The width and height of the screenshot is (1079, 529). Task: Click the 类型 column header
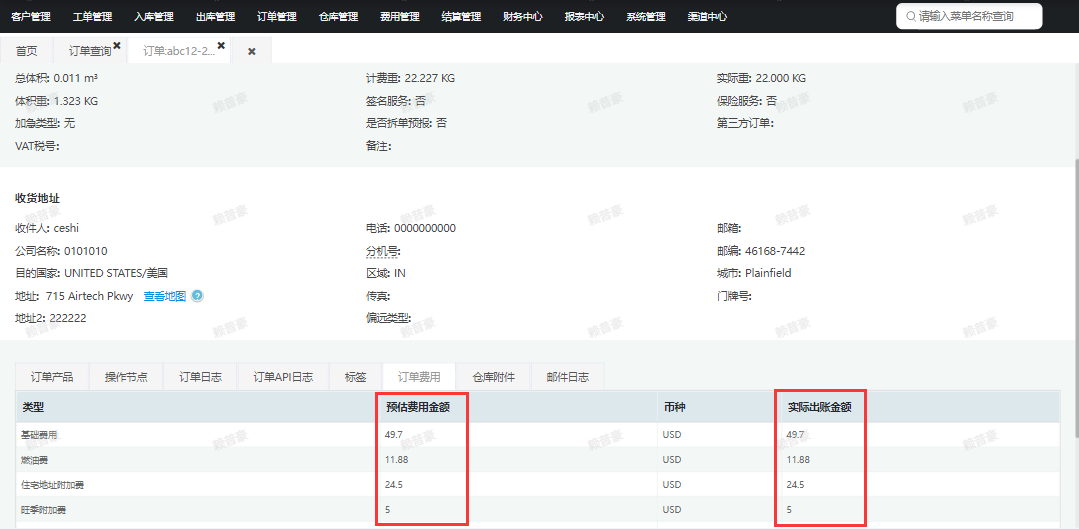pyautogui.click(x=33, y=408)
